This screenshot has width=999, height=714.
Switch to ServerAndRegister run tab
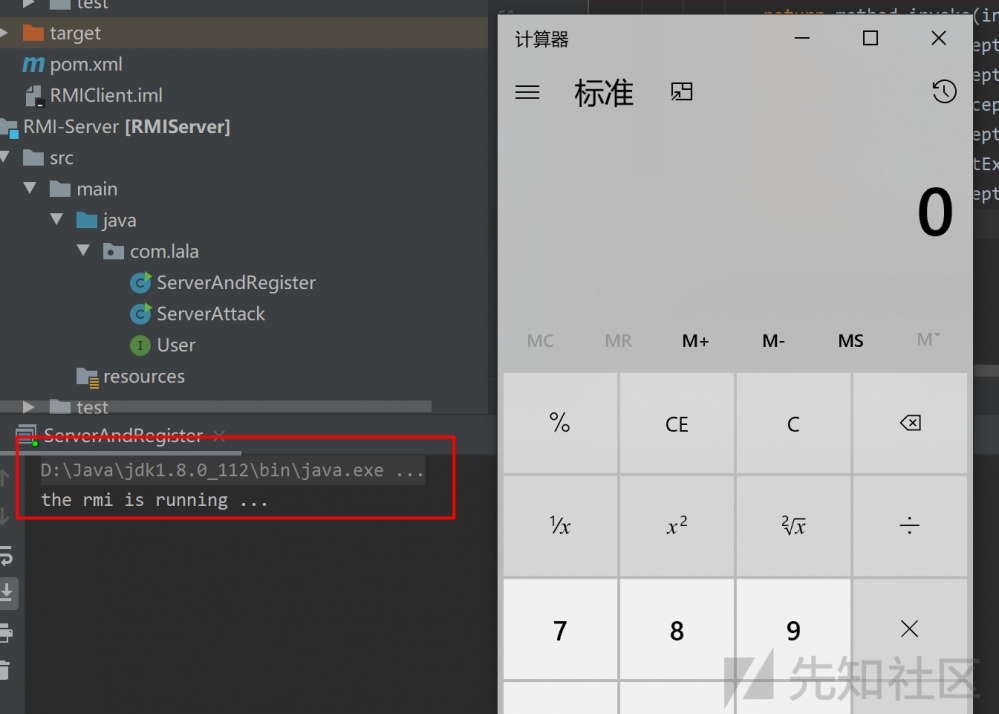point(123,436)
